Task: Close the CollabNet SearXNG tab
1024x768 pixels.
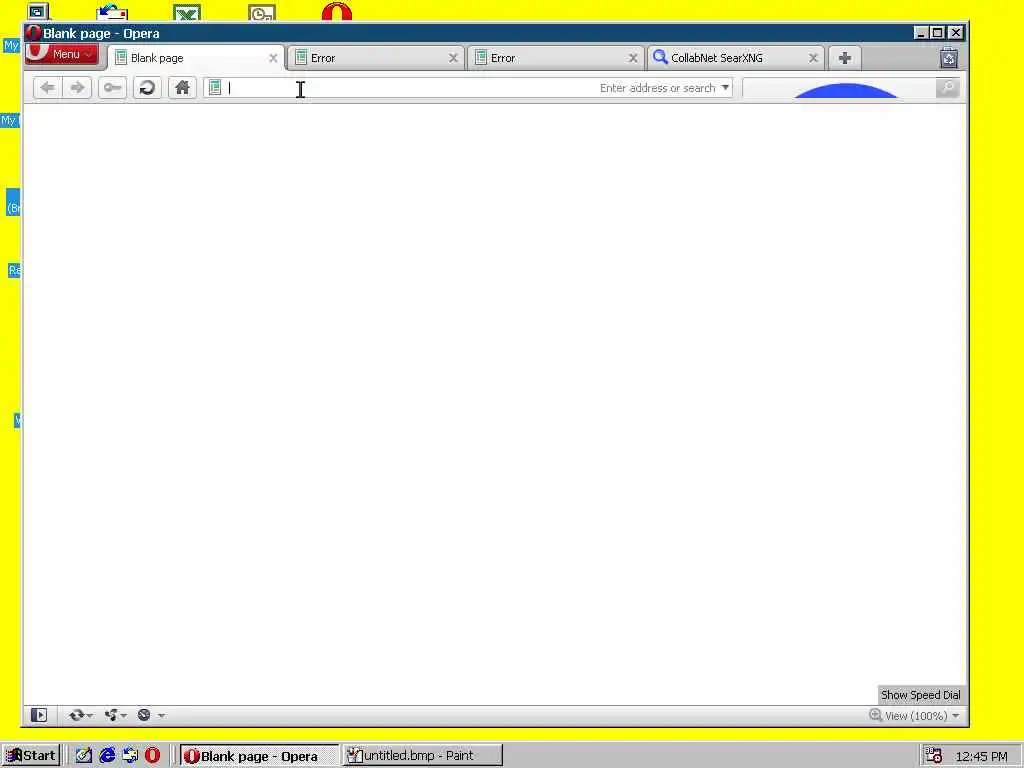Action: 813,58
